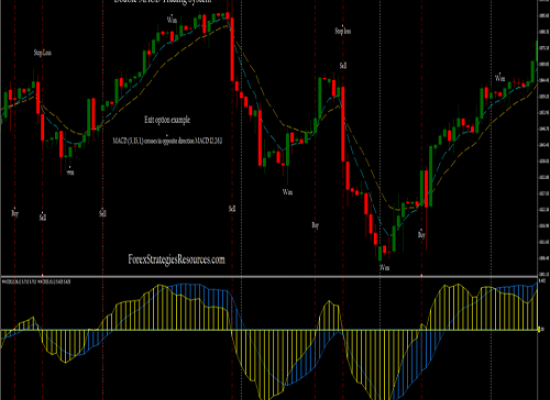Image resolution: width=550 pixels, height=400 pixels.
Task: Select the tall green candle at the chart's last bar
Action: point(537,50)
